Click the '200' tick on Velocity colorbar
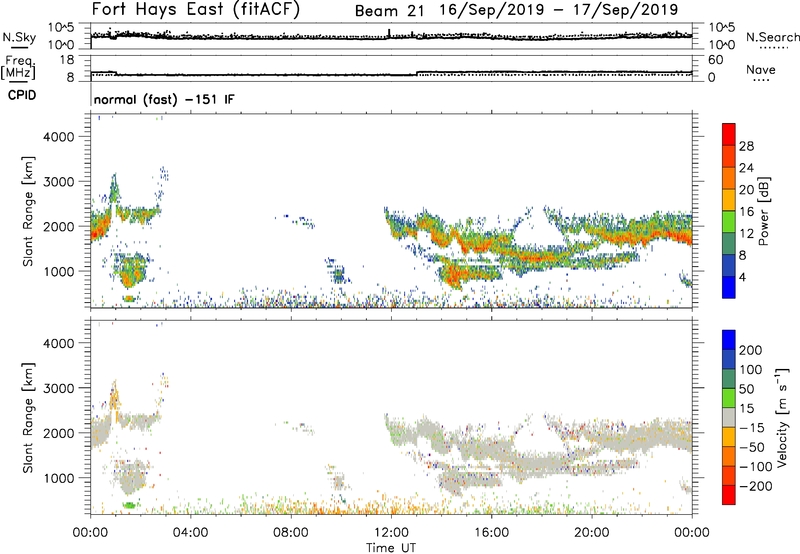The width and height of the screenshot is (800, 554). (x=751, y=350)
